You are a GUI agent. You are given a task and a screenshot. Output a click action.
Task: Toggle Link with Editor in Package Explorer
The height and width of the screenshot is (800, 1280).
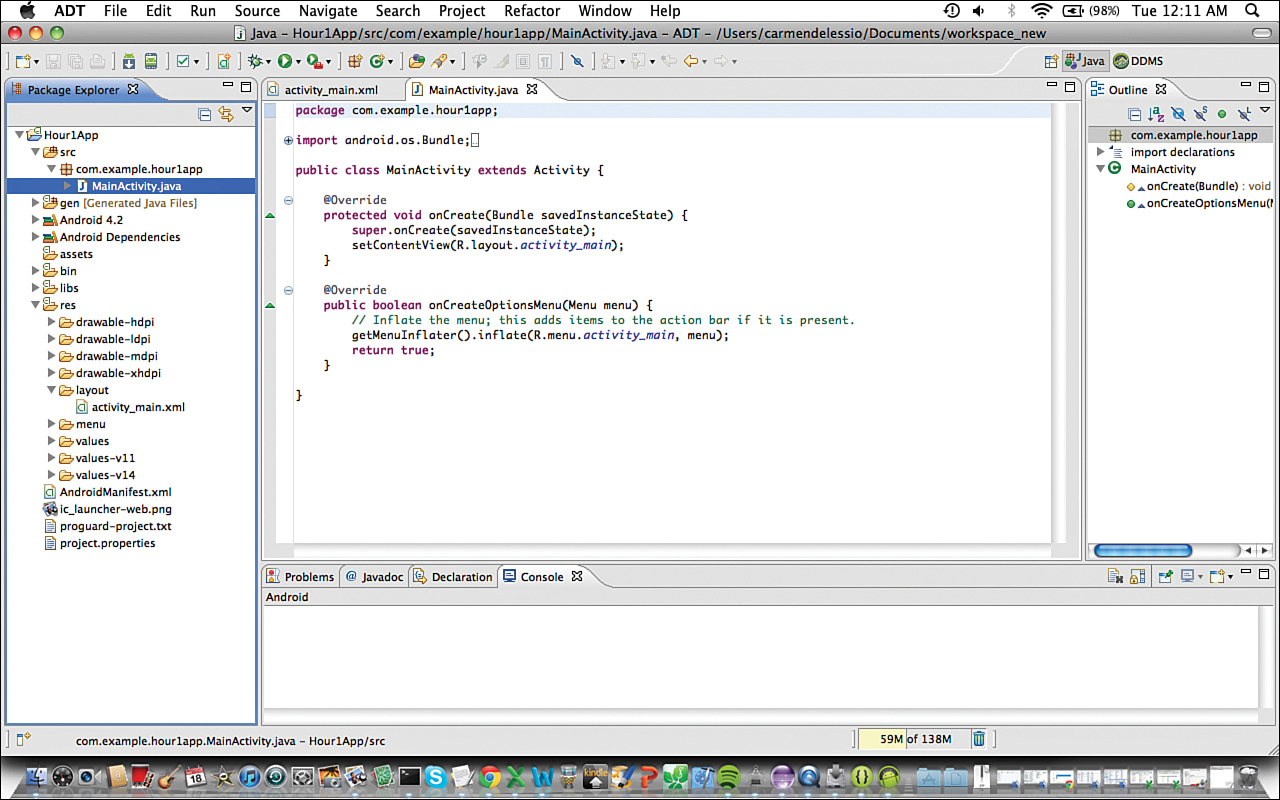click(226, 114)
